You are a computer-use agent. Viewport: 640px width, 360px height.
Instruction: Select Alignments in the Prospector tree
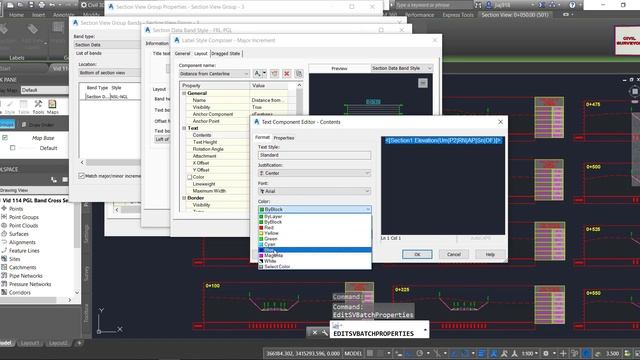tap(22, 242)
